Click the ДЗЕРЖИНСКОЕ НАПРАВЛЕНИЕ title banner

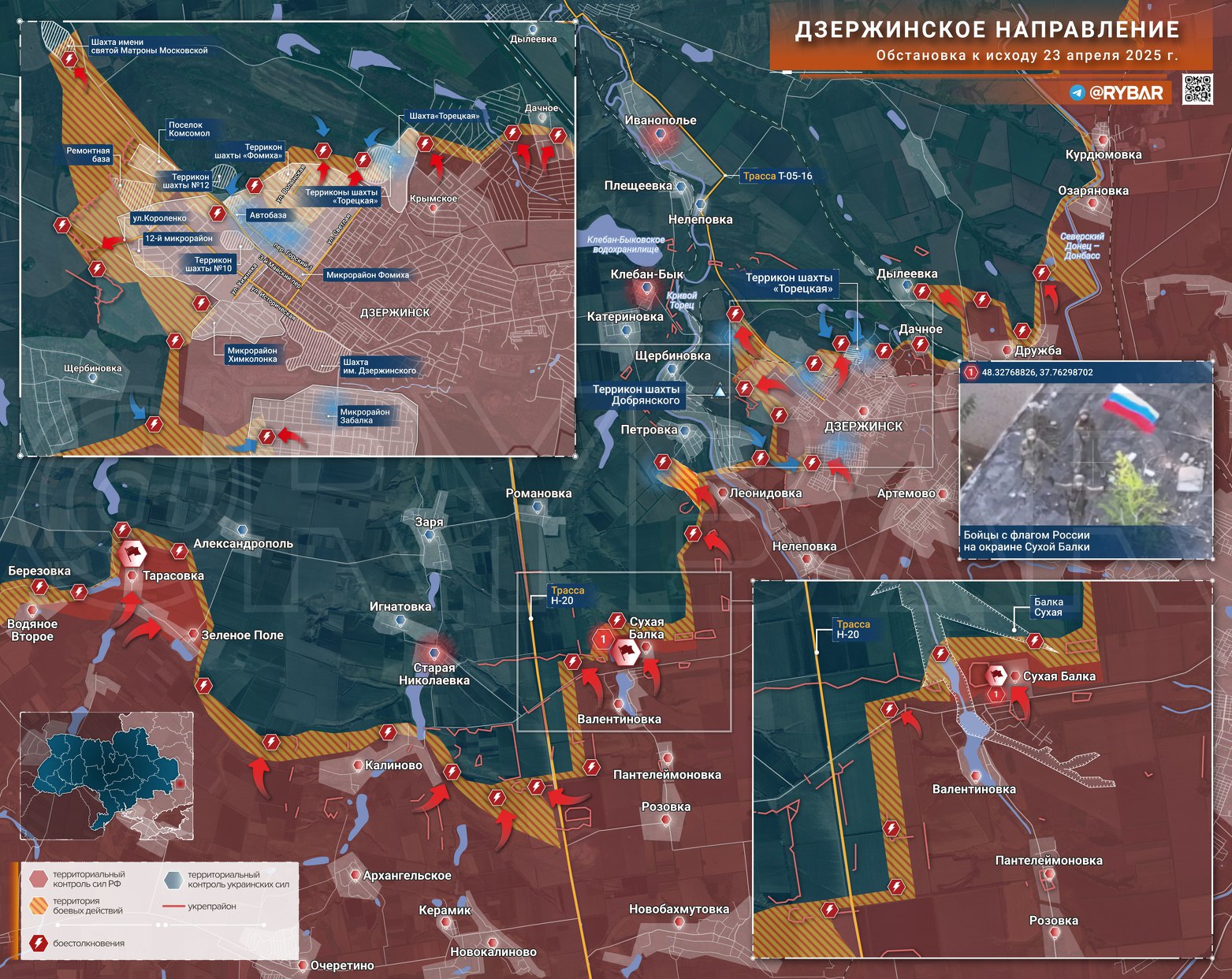point(987,30)
